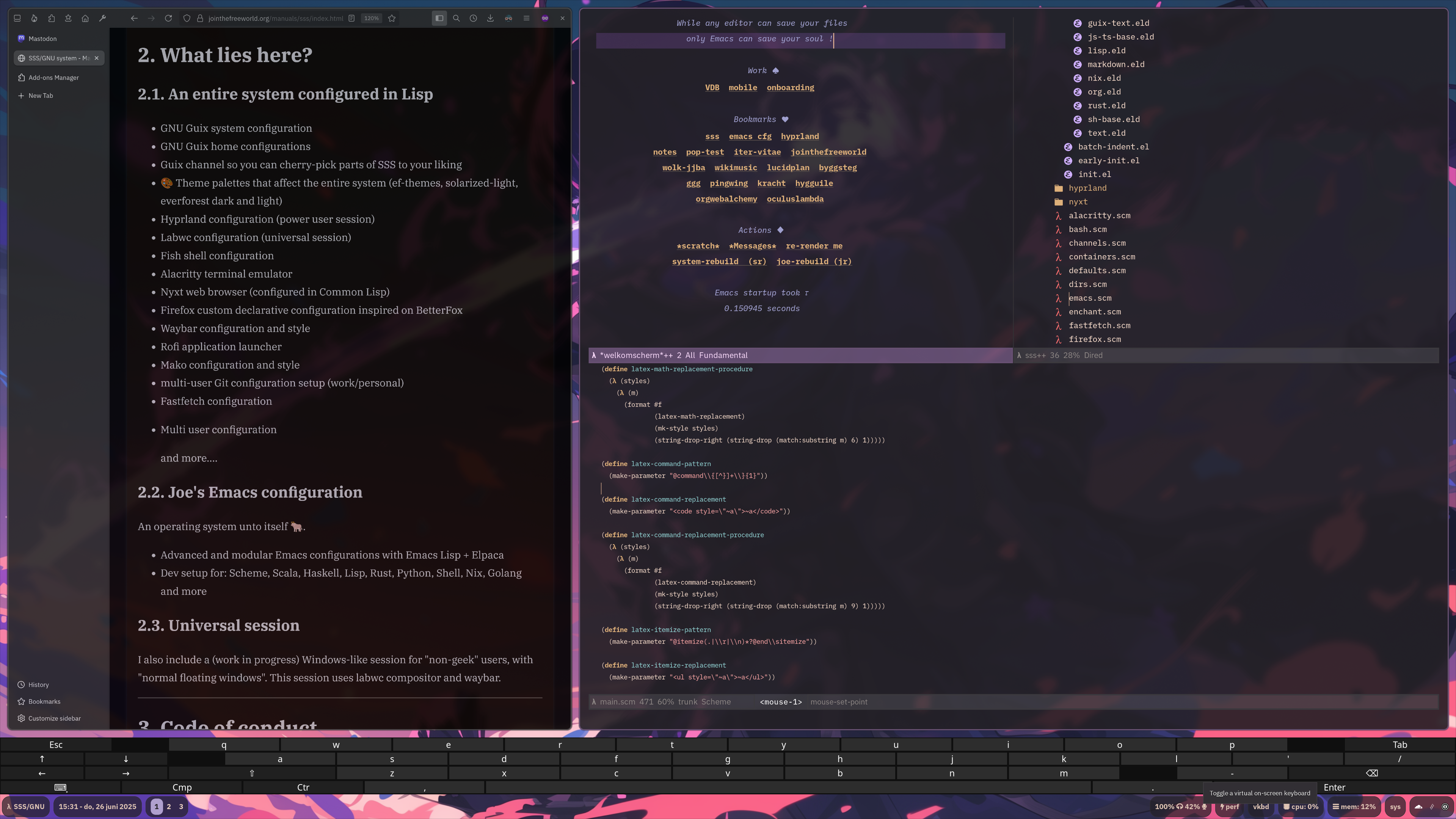Click the emacs cfg bookmark link

click(750, 136)
